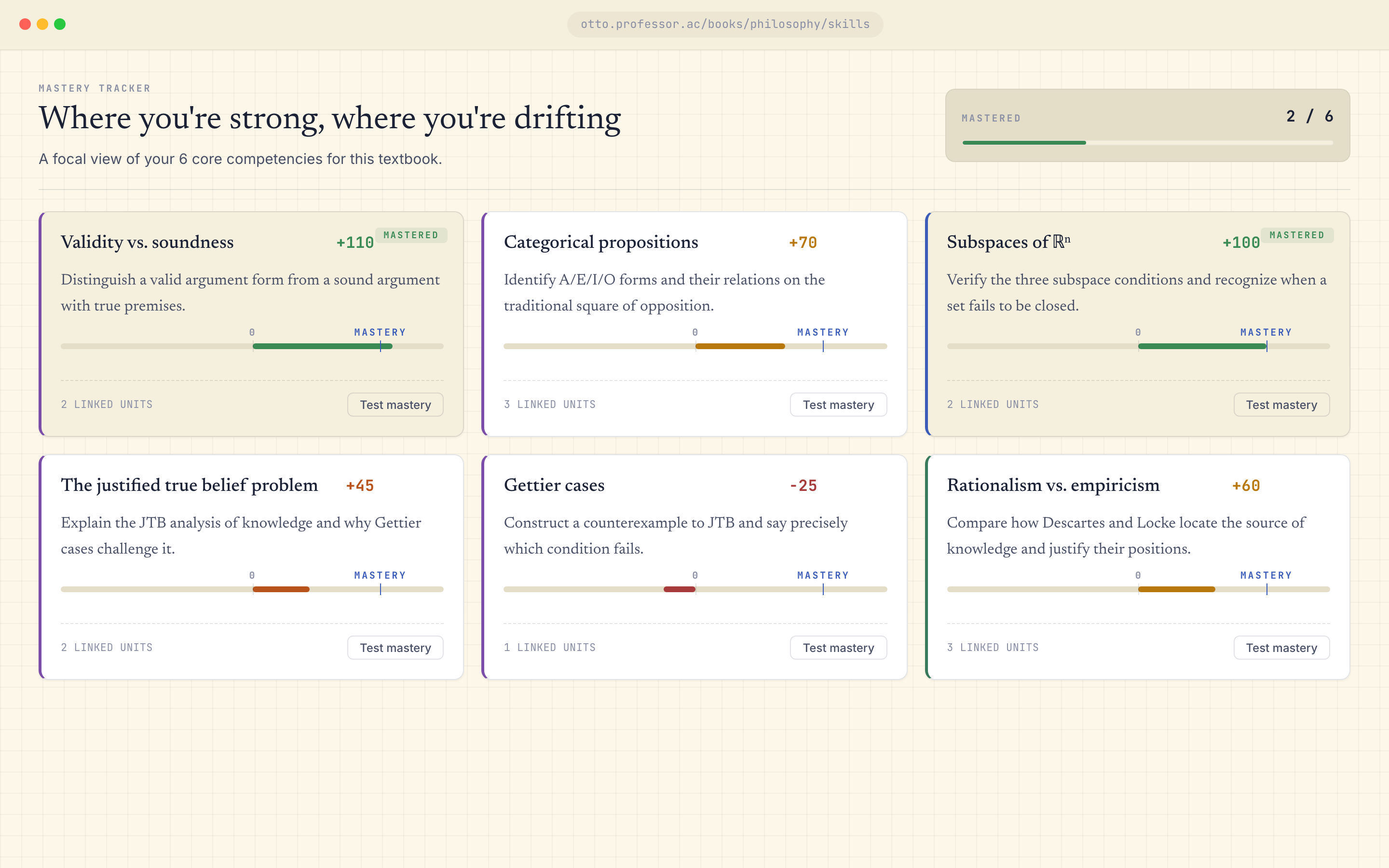The image size is (1389, 868).
Task: Click the Mastered 2 / 6 progress bar
Action: point(1147,142)
